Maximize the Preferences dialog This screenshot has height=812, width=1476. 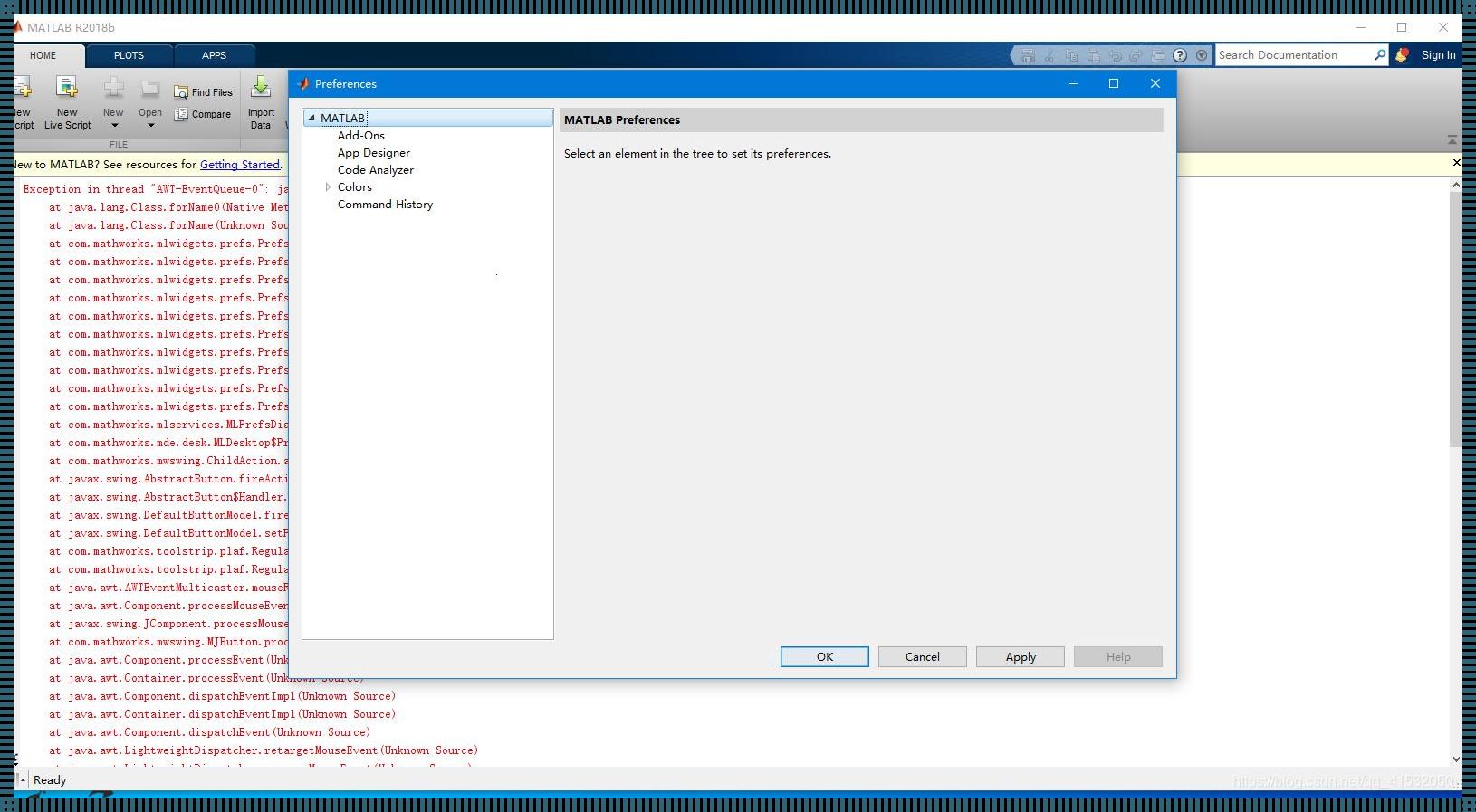coord(1114,83)
